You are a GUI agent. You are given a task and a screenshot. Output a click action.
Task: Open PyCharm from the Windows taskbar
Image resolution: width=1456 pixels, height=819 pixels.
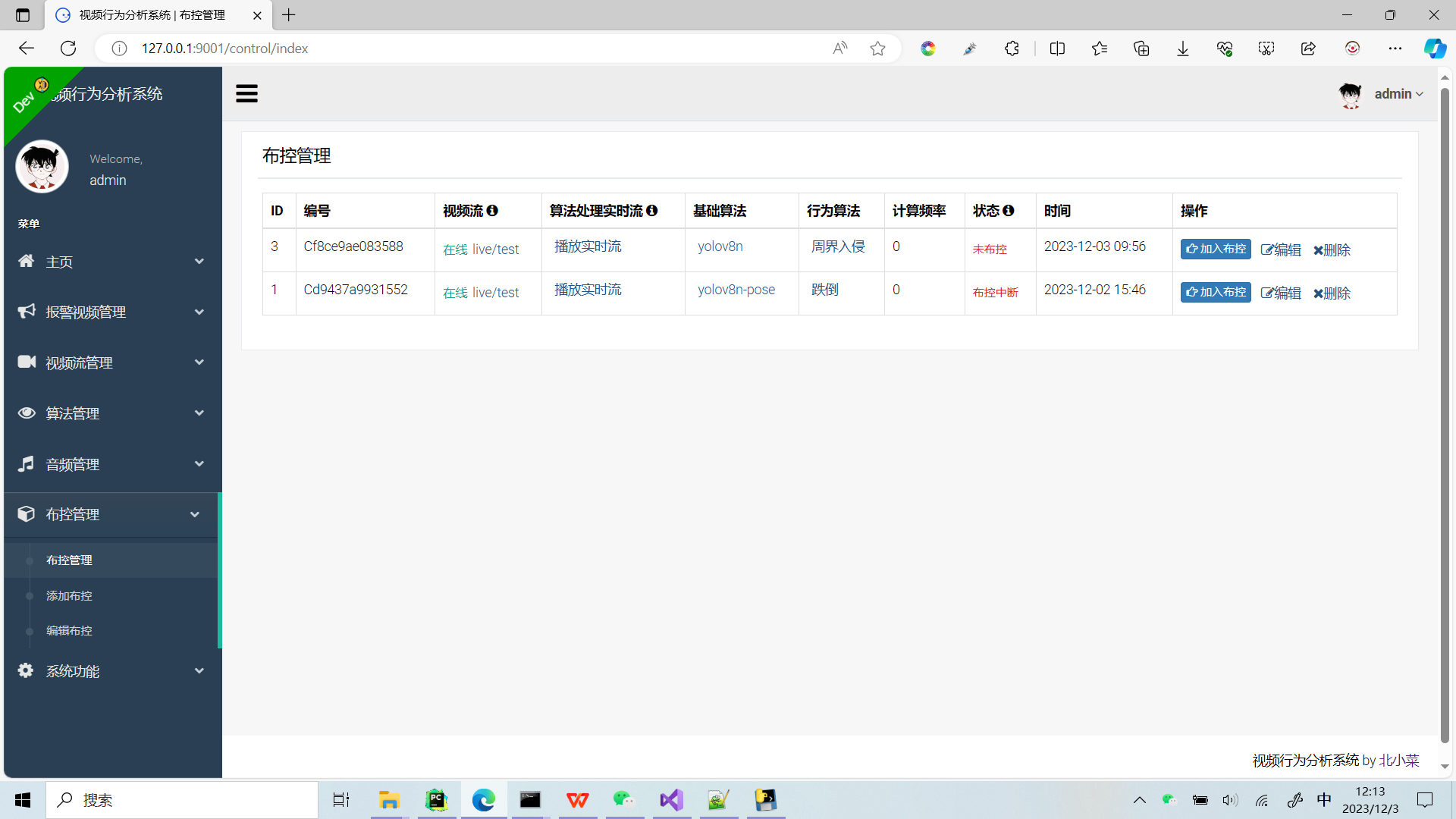point(436,800)
